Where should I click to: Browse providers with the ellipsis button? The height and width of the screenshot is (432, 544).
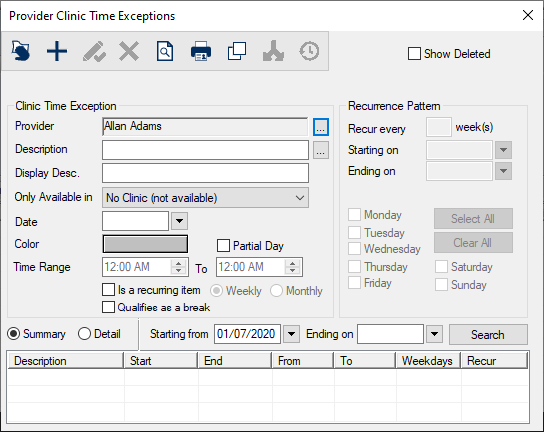pyautogui.click(x=321, y=127)
